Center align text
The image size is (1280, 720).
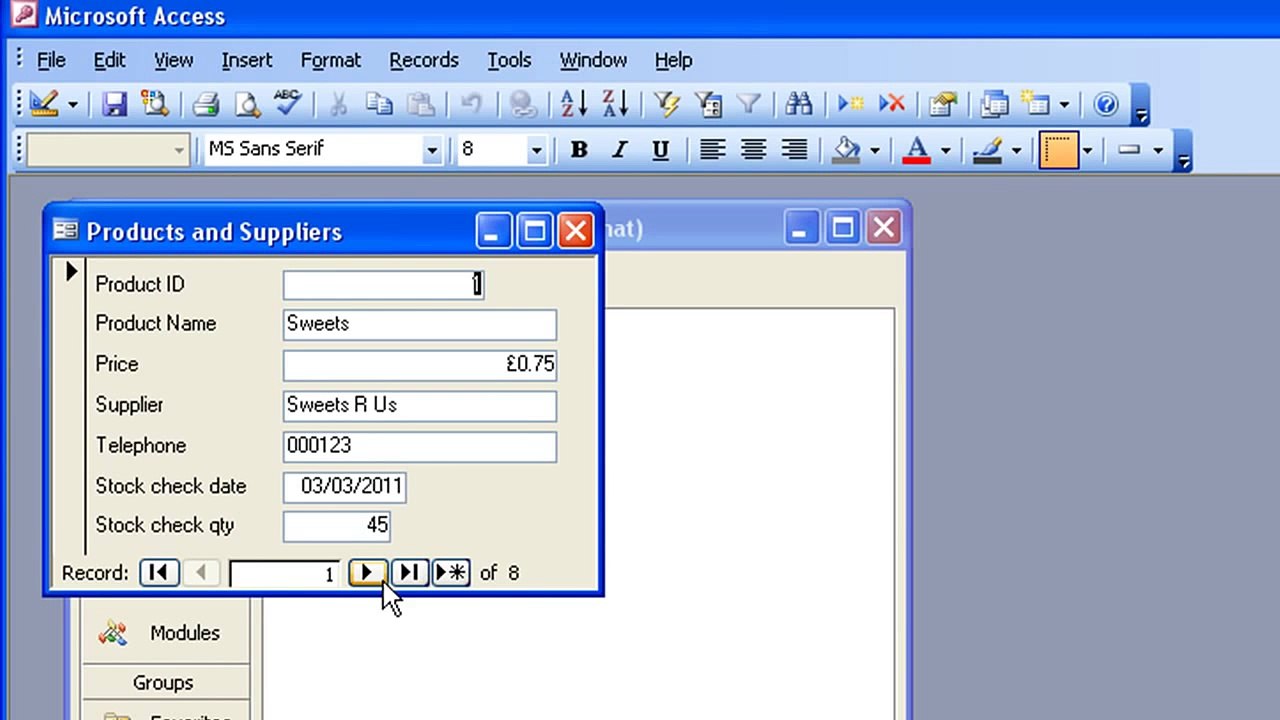pyautogui.click(x=753, y=150)
